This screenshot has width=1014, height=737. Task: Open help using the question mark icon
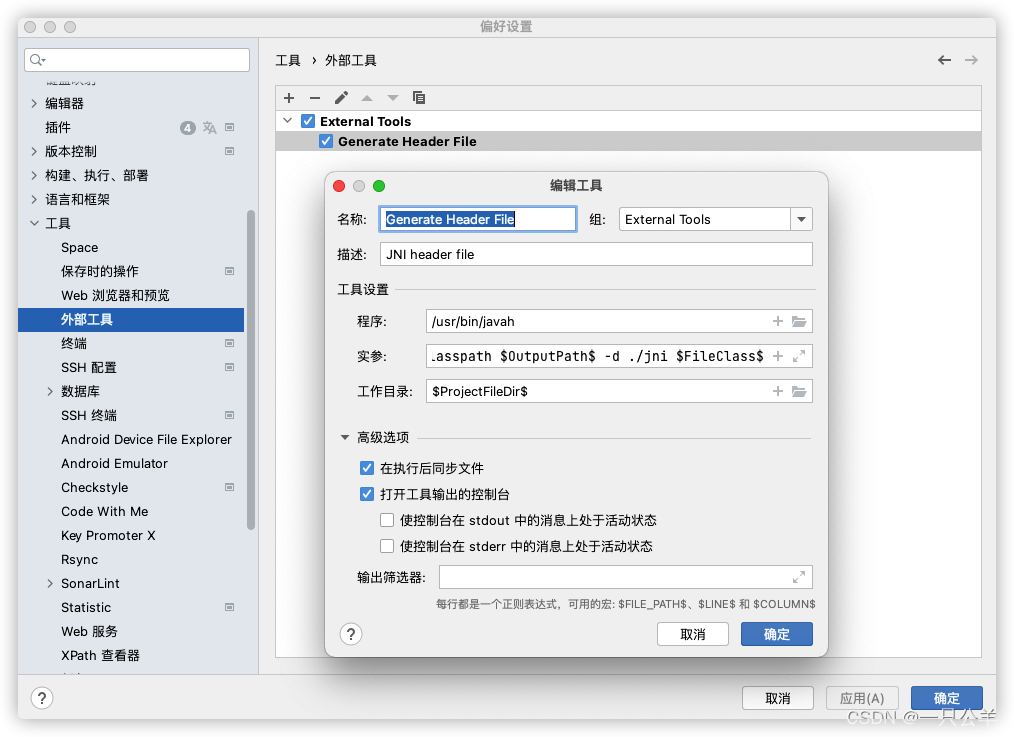pos(351,634)
